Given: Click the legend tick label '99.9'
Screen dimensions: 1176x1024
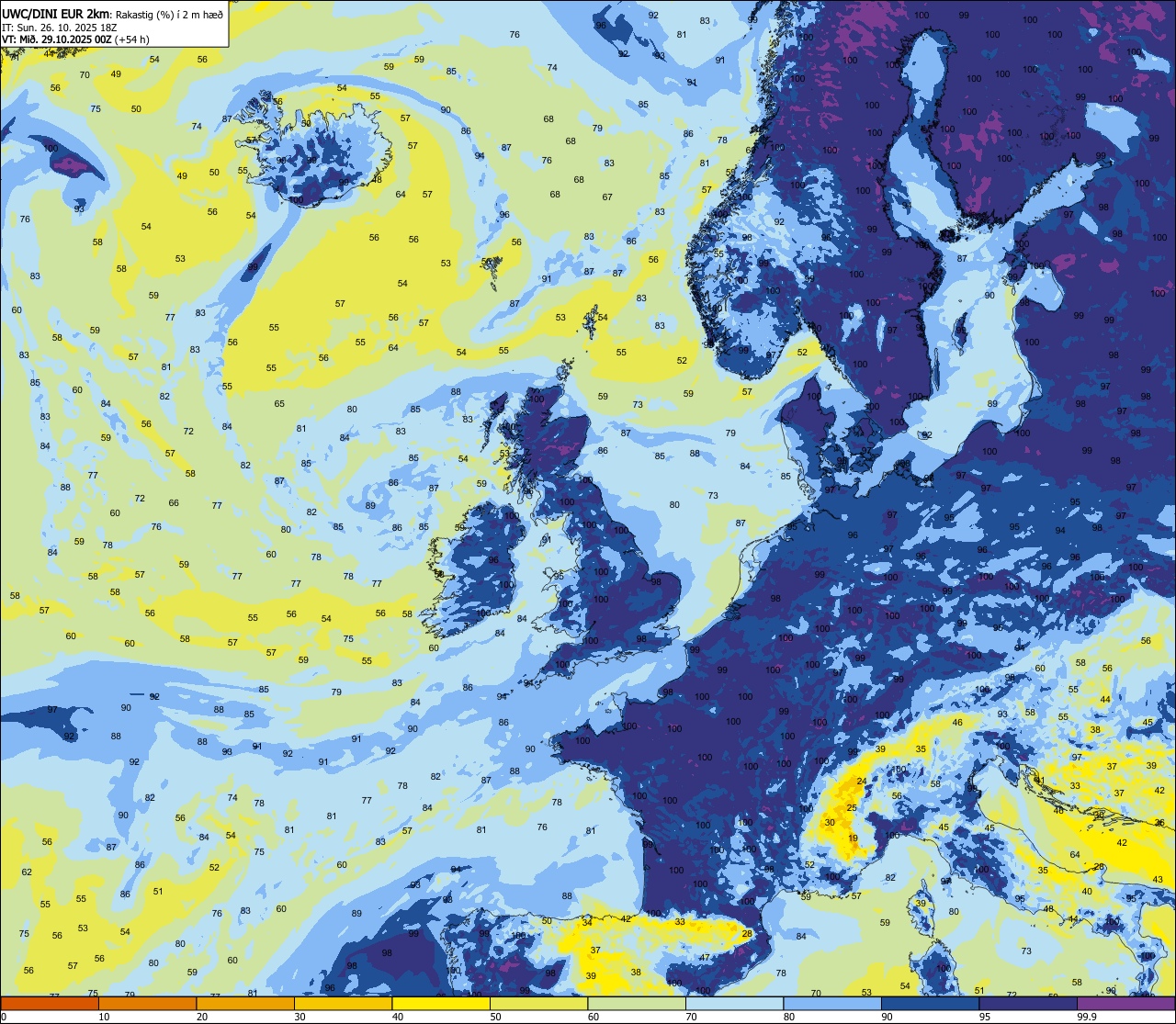Looking at the screenshot, I should 1088,1017.
